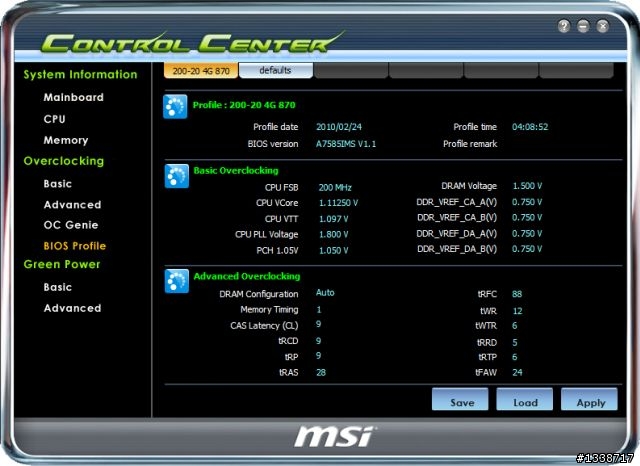Click the Profile : 200-20 4G 870 heading
This screenshot has height=466, width=640.
(244, 105)
